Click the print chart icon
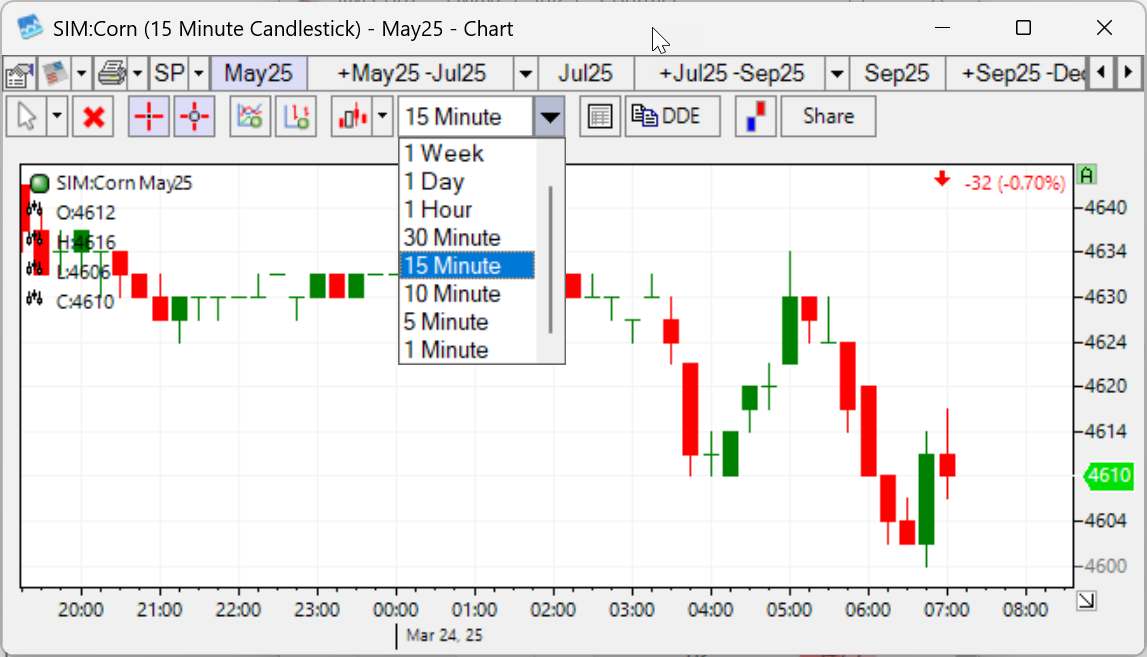 click(x=112, y=74)
